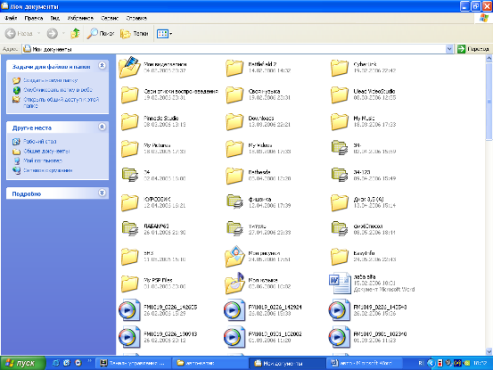Open the Back button history dropdown arrow
493x370 pixels.
point(39,33)
